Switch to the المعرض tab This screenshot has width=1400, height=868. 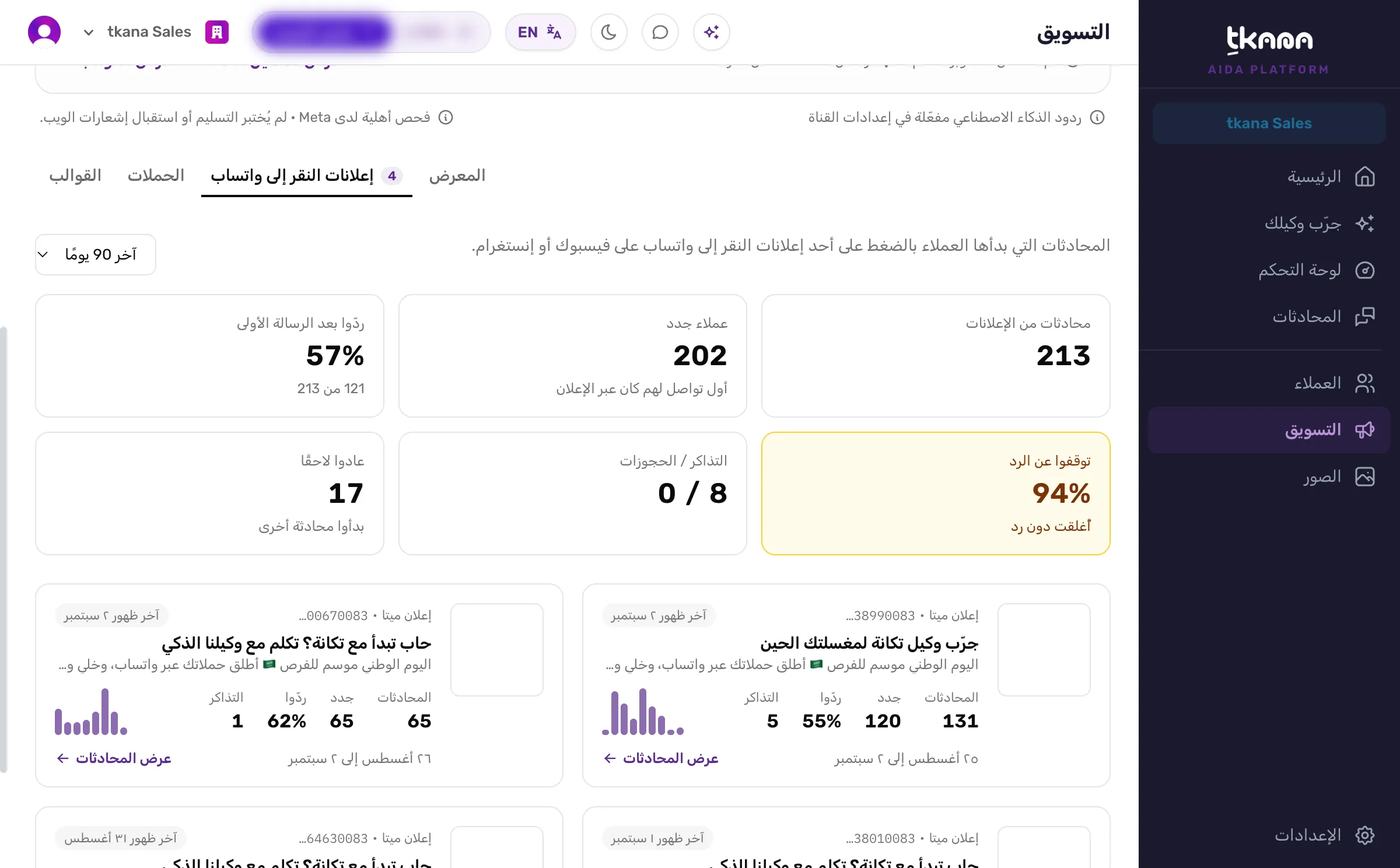pyautogui.click(x=457, y=176)
